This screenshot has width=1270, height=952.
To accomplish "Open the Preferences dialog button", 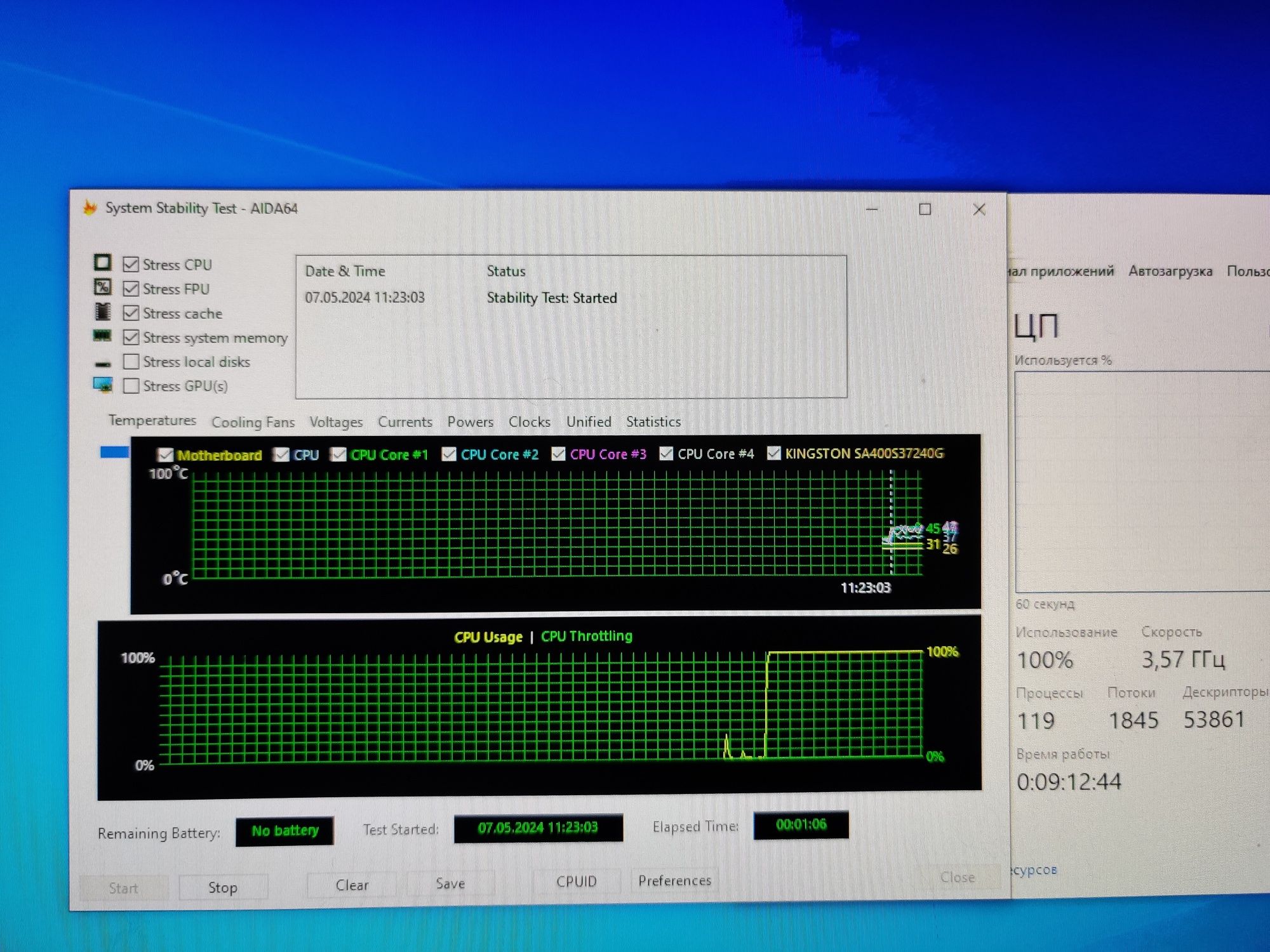I will [x=674, y=880].
